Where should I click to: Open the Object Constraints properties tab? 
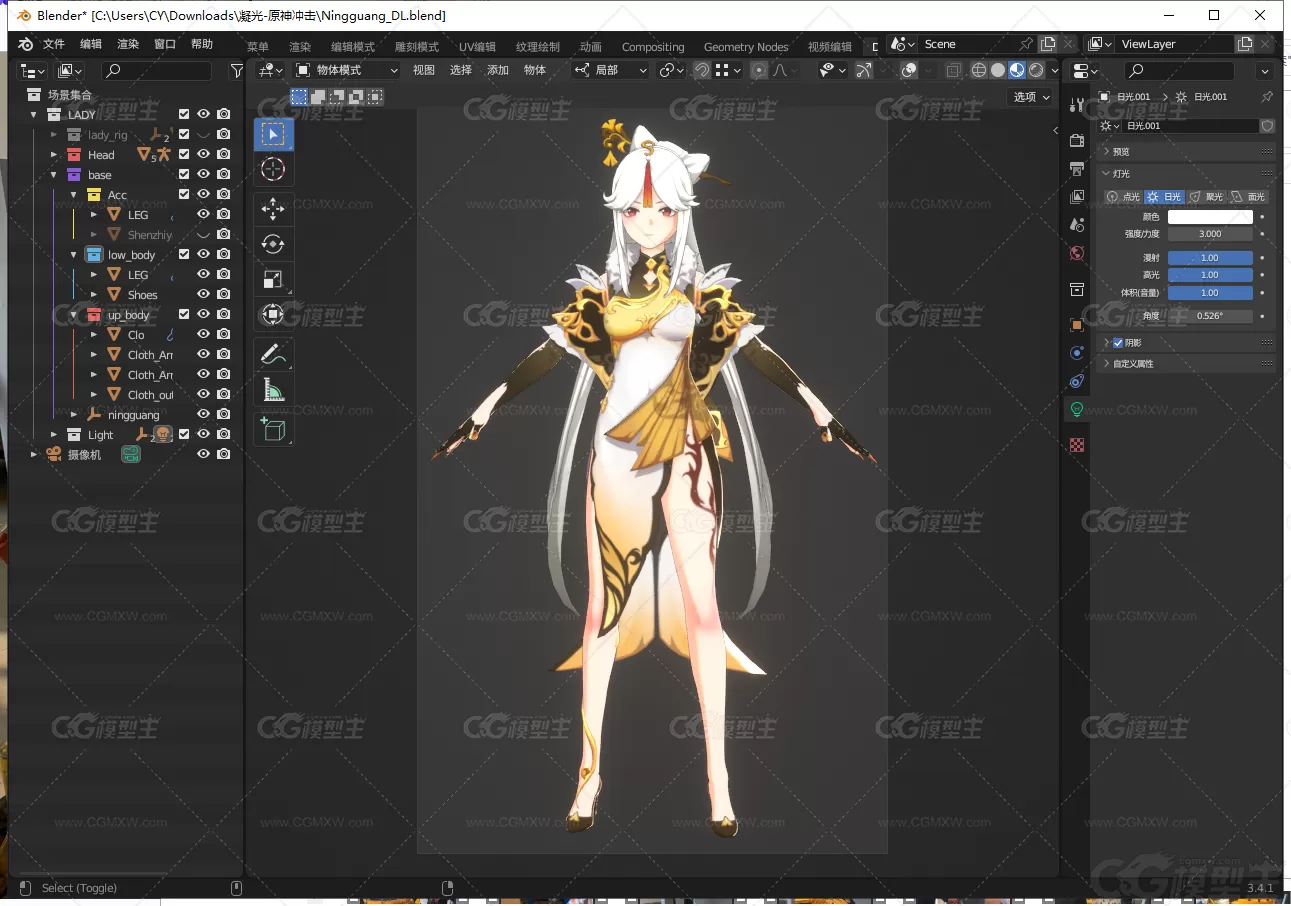click(1077, 381)
